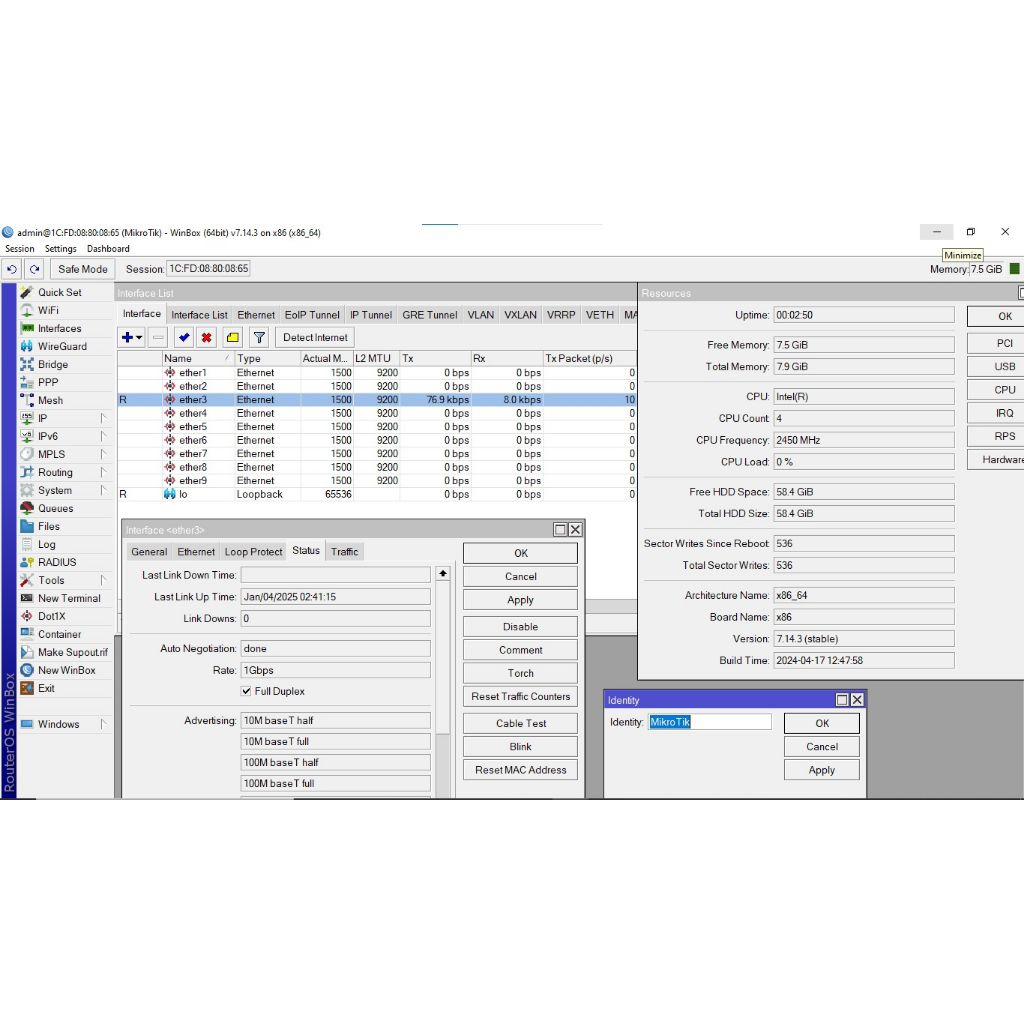Click Torch in ether3 dialog
The image size is (1024, 1024).
pos(520,673)
